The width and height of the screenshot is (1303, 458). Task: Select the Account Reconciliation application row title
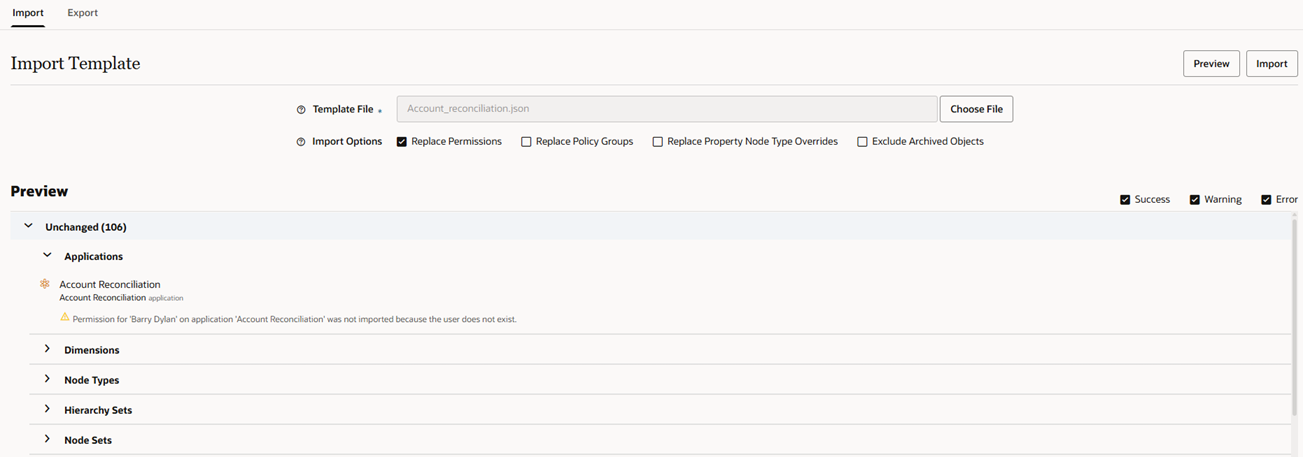pos(110,285)
